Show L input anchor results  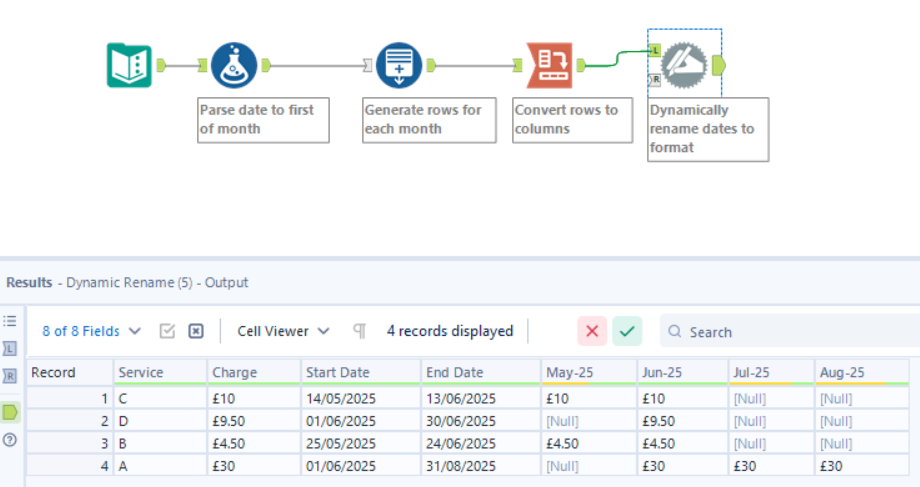click(10, 349)
